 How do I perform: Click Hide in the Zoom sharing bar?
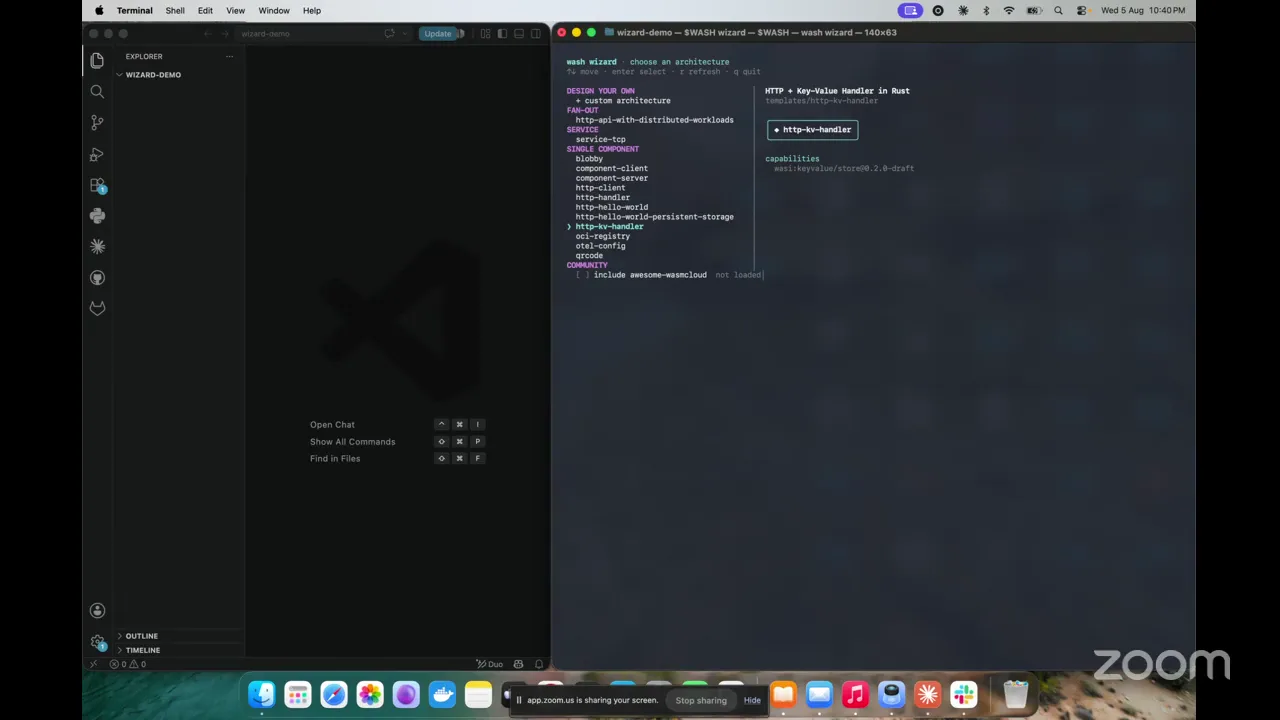coord(752,700)
